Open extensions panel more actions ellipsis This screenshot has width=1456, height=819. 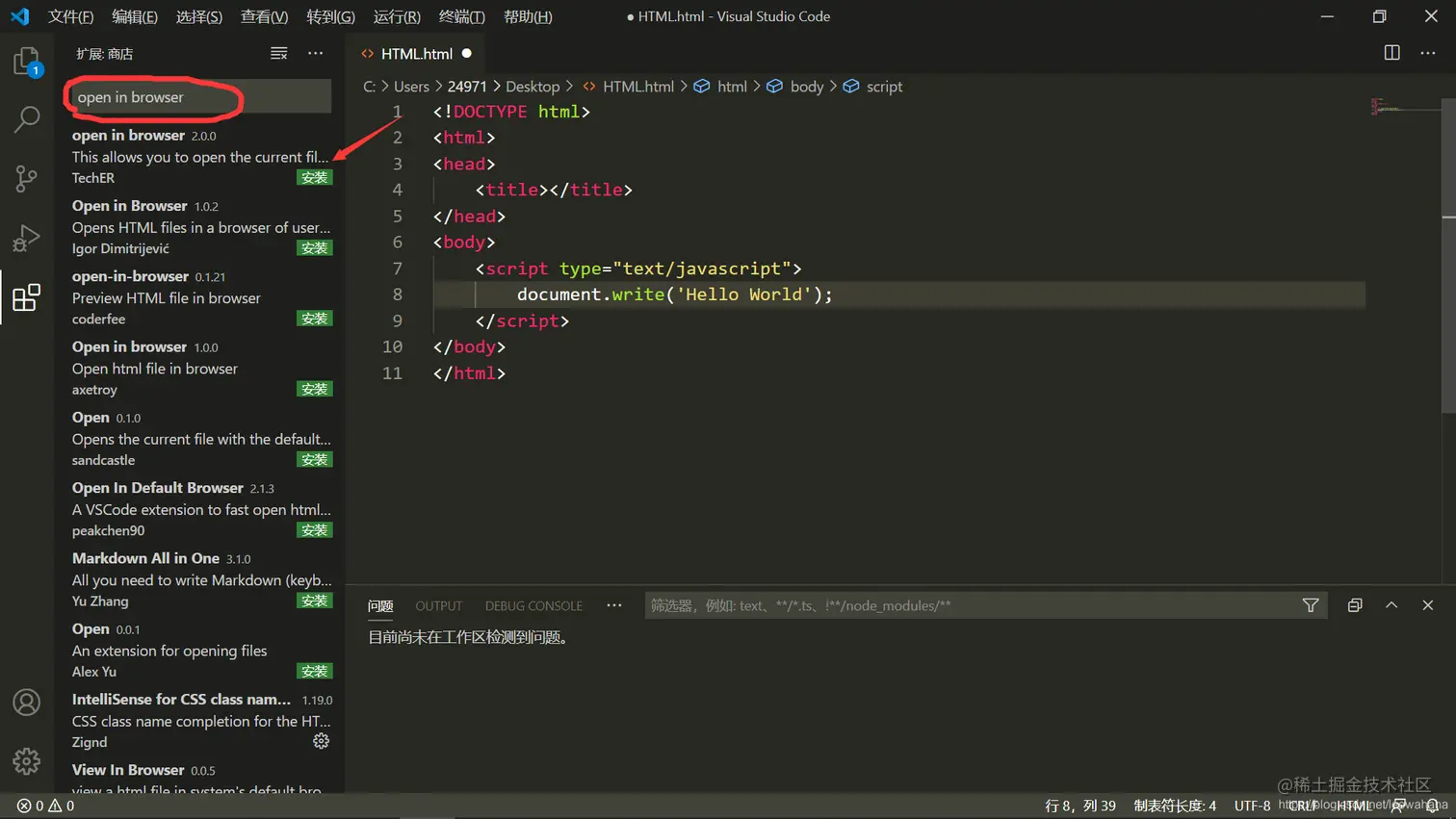point(316,54)
